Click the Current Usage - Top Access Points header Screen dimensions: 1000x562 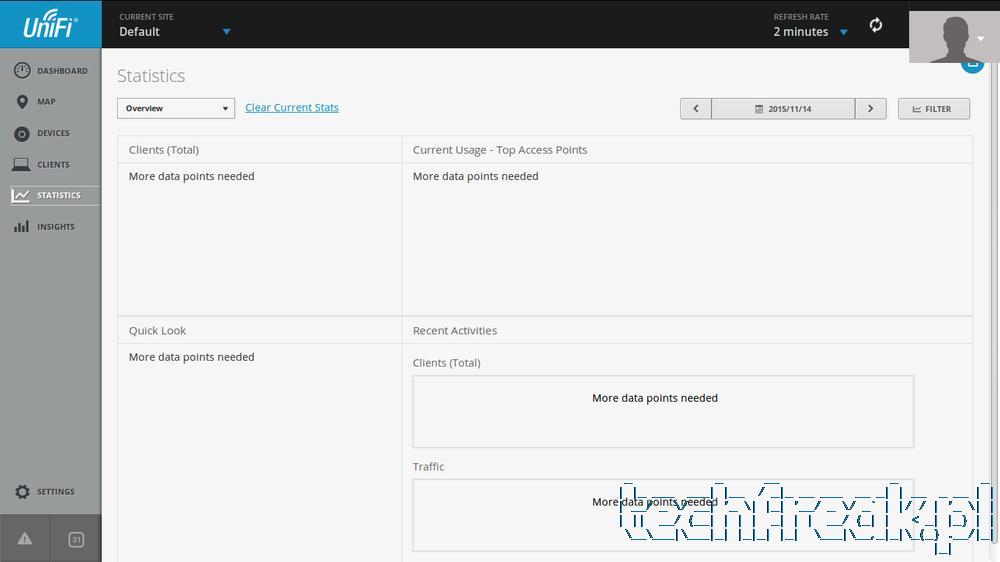tap(500, 150)
